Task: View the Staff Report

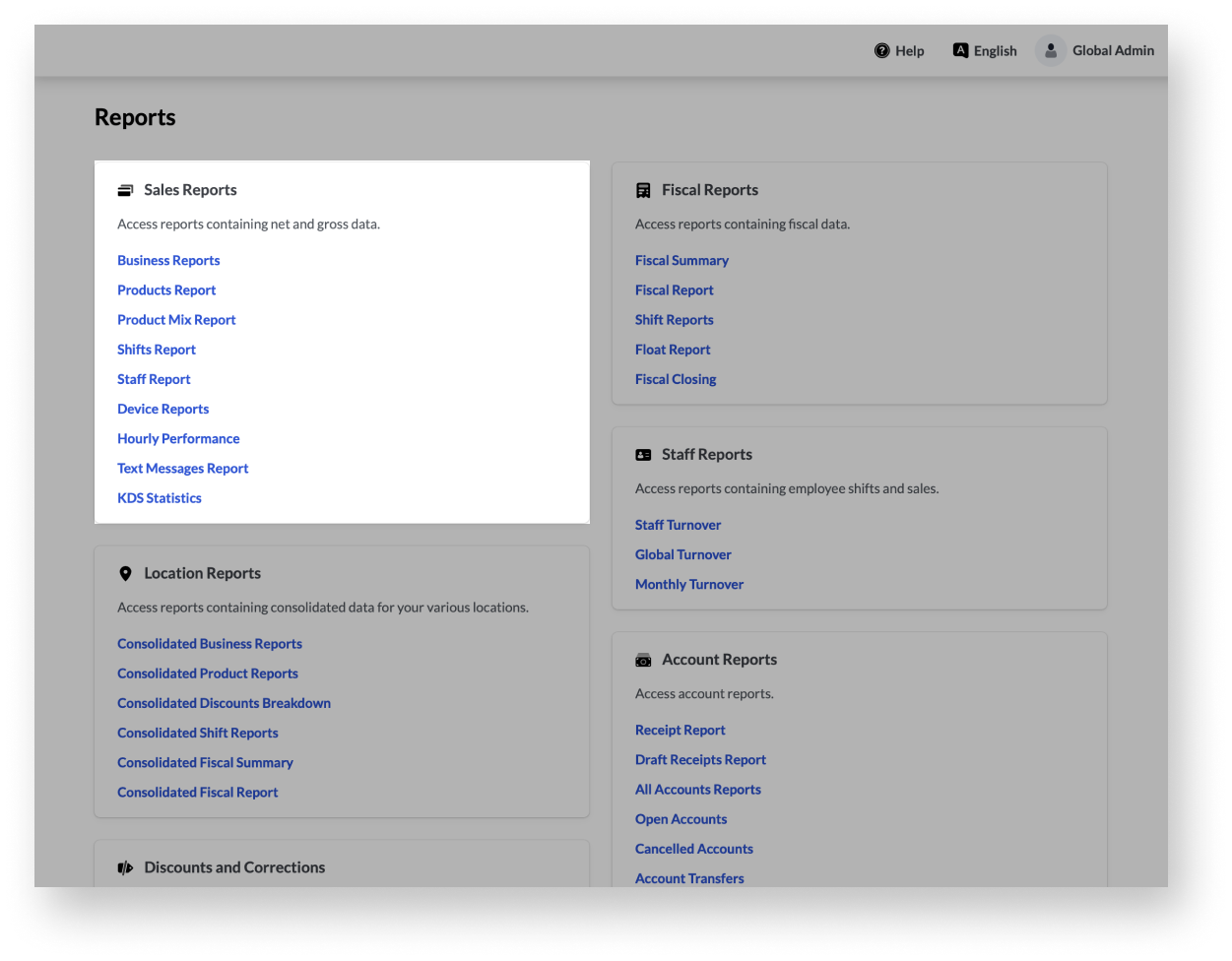Action: (x=154, y=379)
